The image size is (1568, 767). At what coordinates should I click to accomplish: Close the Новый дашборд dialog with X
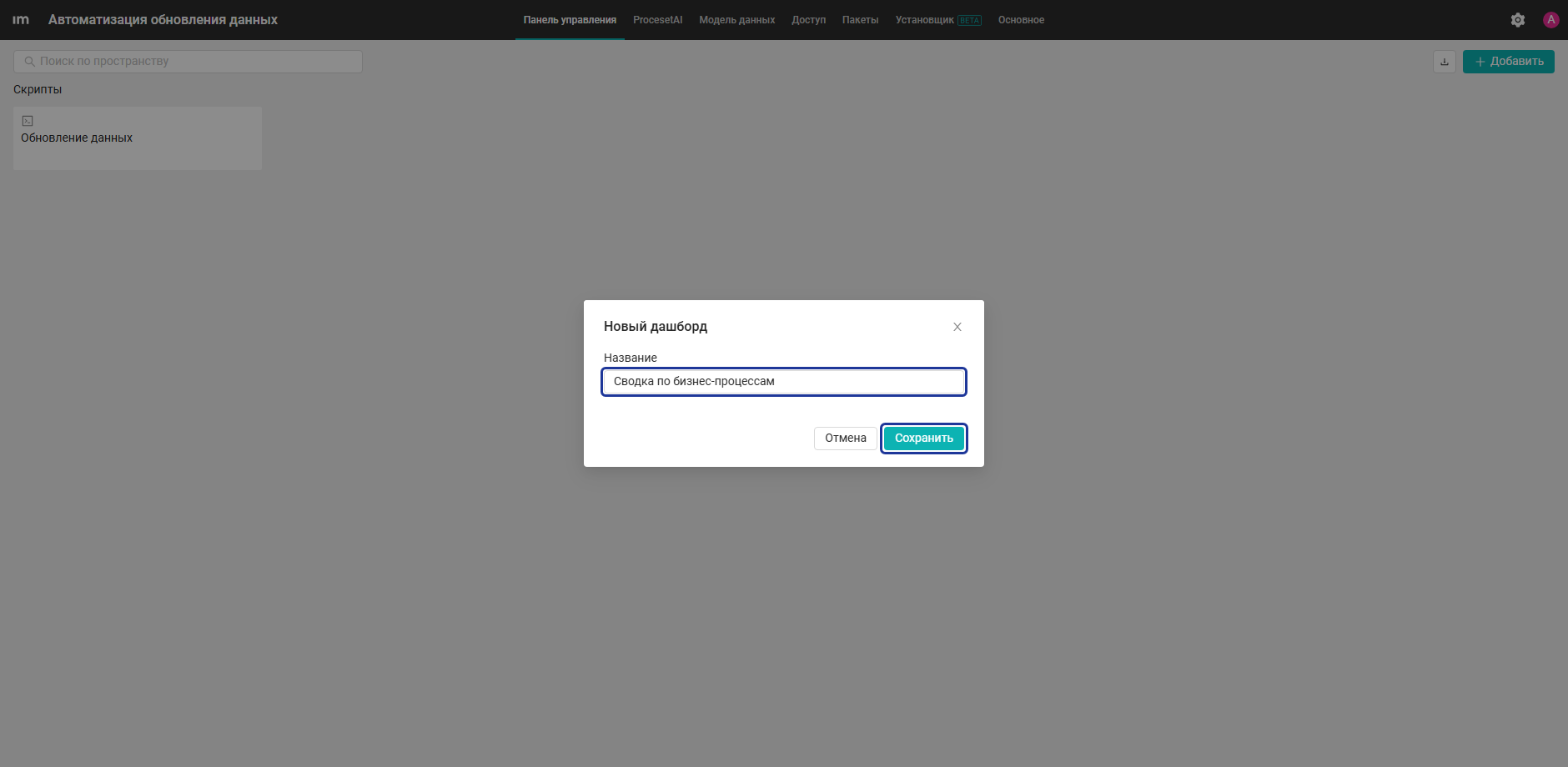coord(957,327)
